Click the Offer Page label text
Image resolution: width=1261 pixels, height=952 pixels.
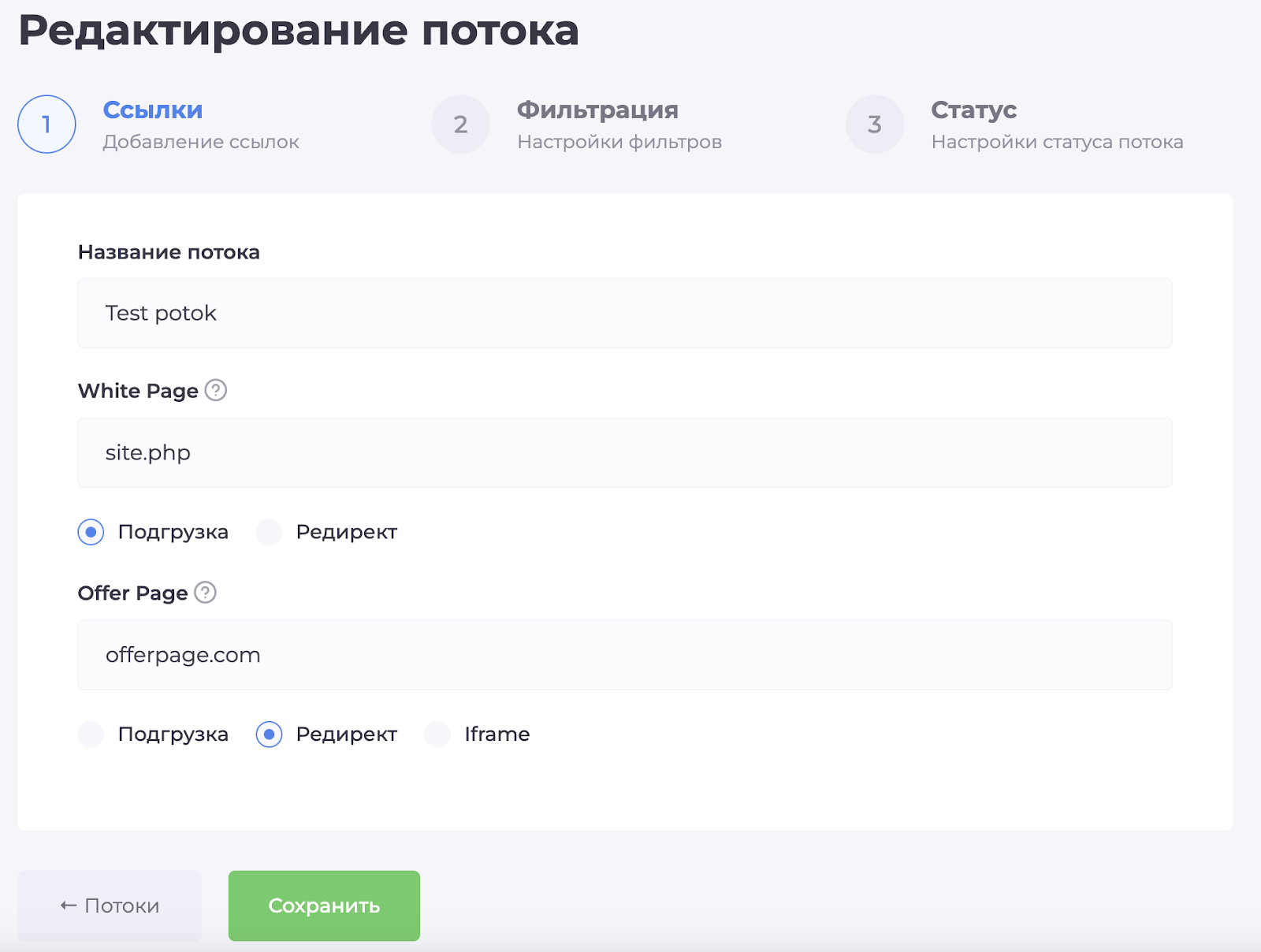132,593
